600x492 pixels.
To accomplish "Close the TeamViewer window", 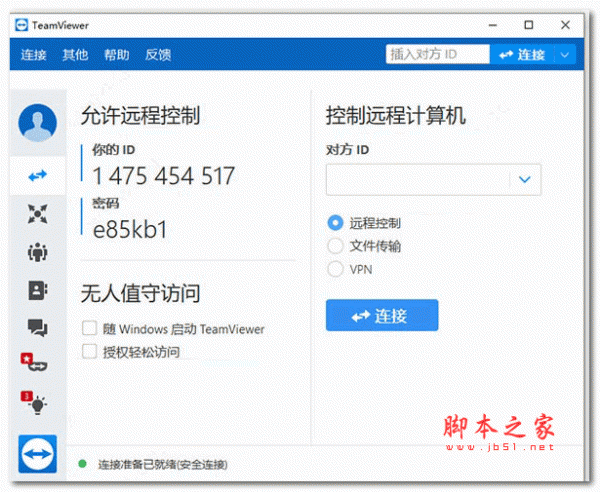I will tap(565, 25).
